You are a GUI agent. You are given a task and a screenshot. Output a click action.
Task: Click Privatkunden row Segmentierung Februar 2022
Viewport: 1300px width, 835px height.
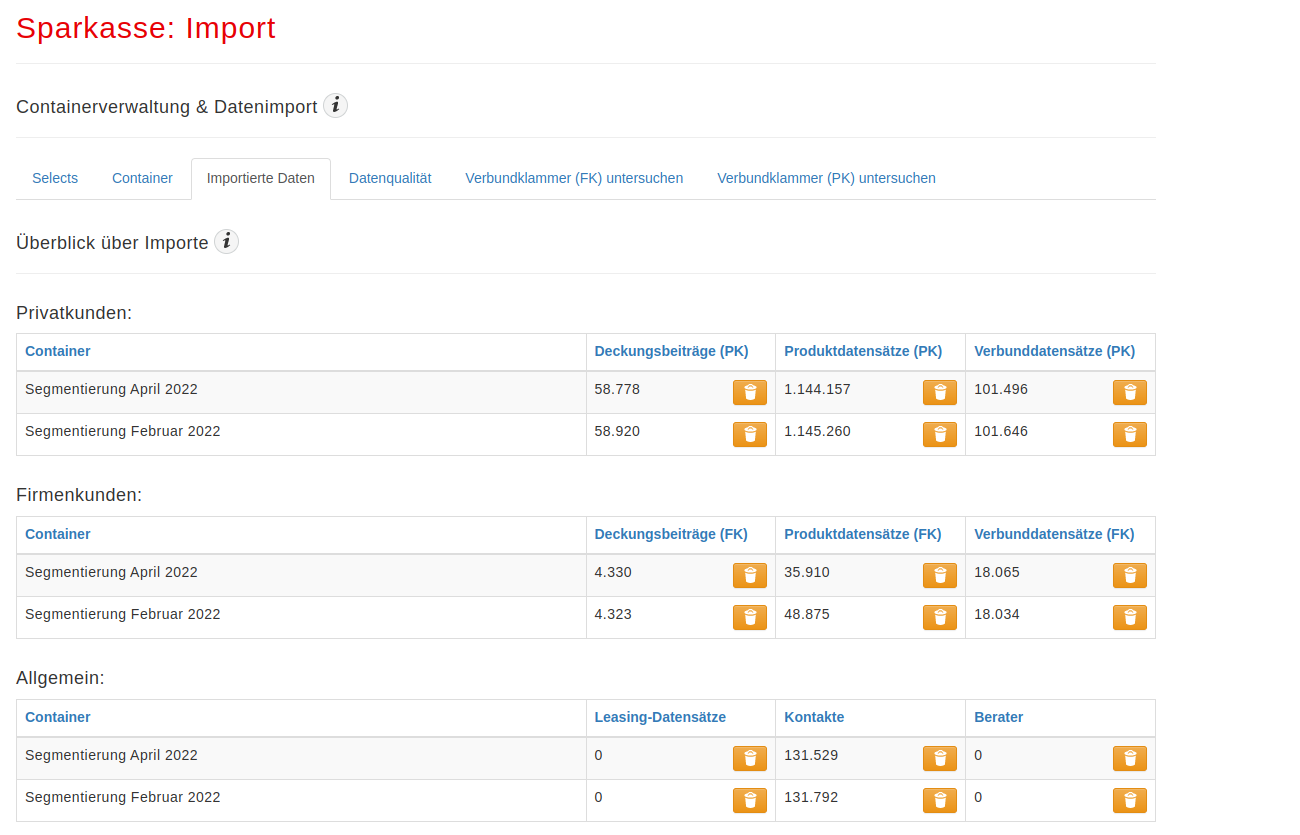(586, 434)
